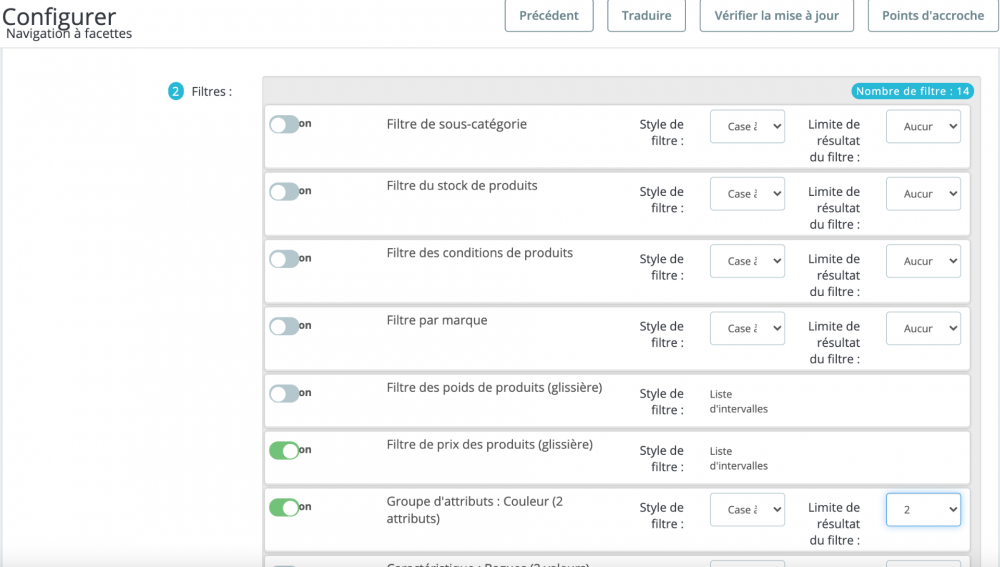Click the Nombre de filtre : 14 badge
Screen dimensions: 1000x567
click(913, 92)
